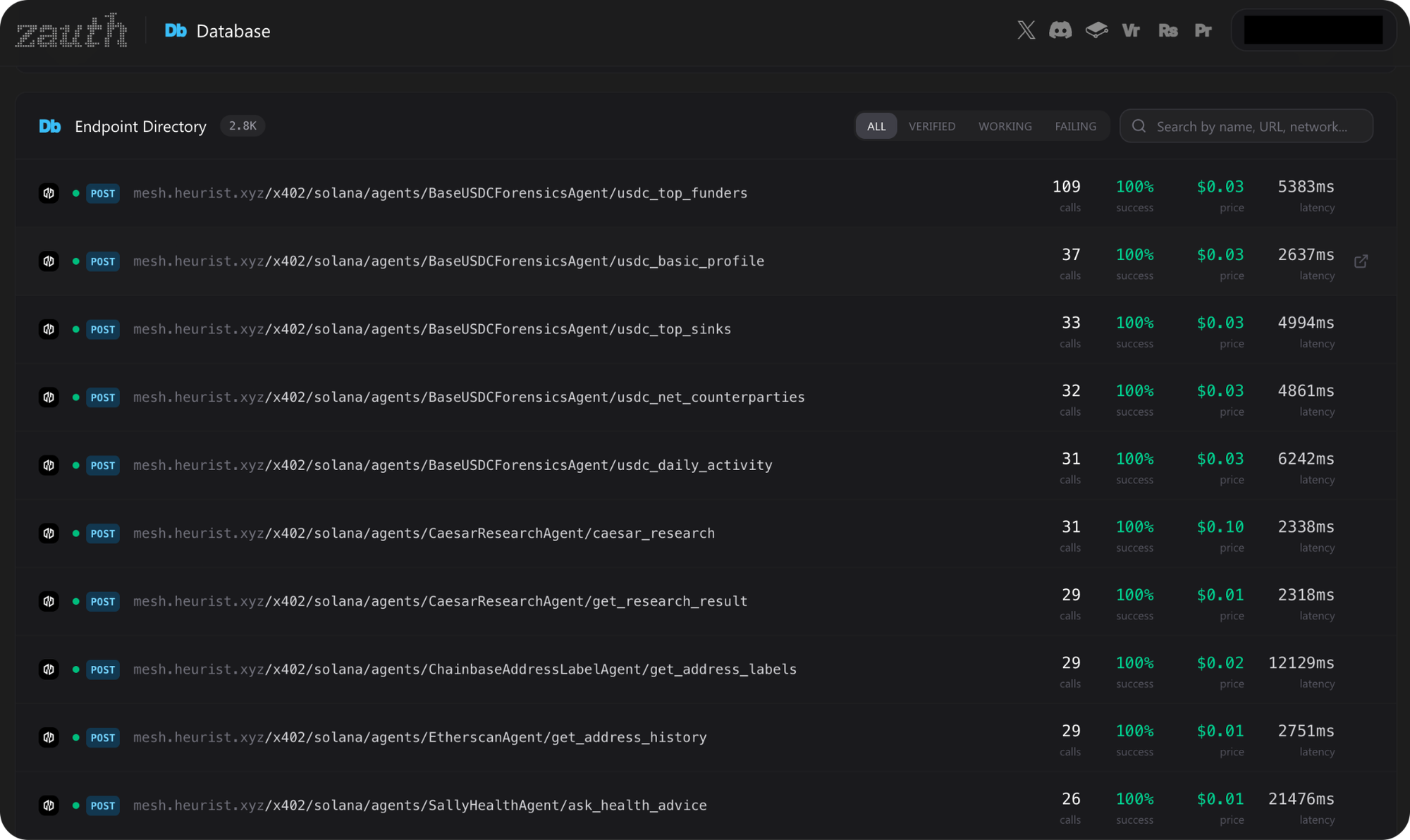Click POST badge on usdc_top_sinks row

pos(103,329)
